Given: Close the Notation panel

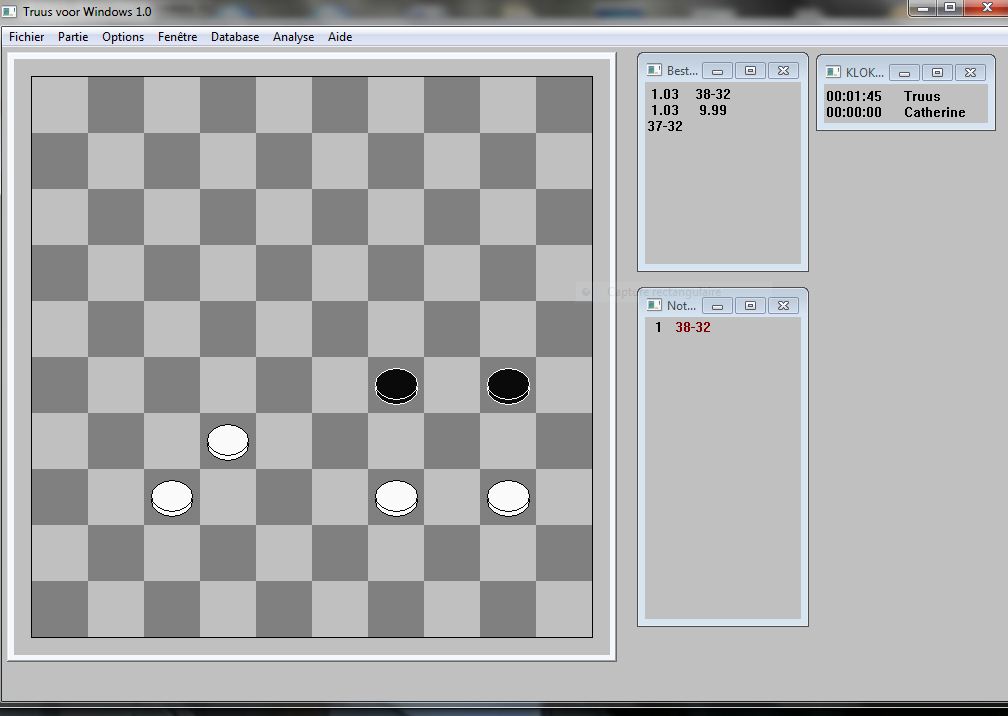Looking at the screenshot, I should 783,305.
